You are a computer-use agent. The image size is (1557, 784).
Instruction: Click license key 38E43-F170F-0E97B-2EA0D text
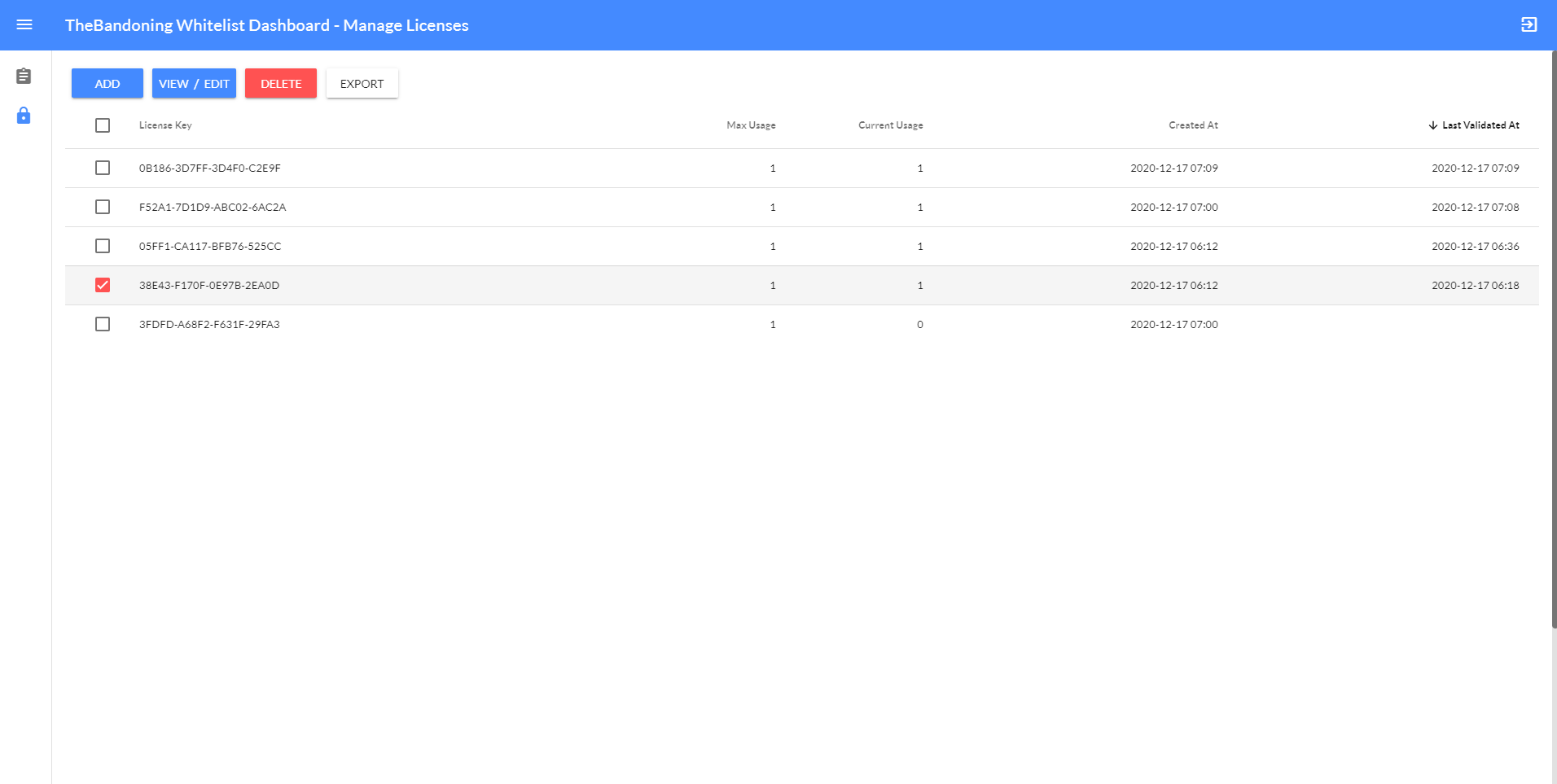pyautogui.click(x=209, y=286)
